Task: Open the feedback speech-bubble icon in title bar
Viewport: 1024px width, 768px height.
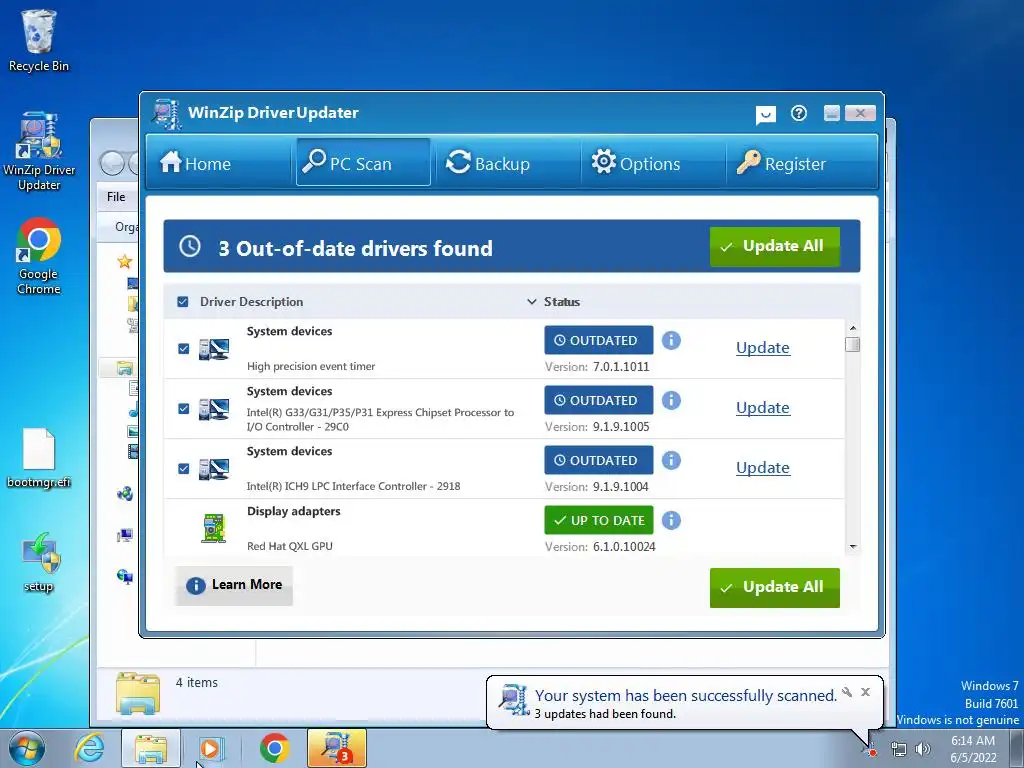Action: tap(765, 115)
